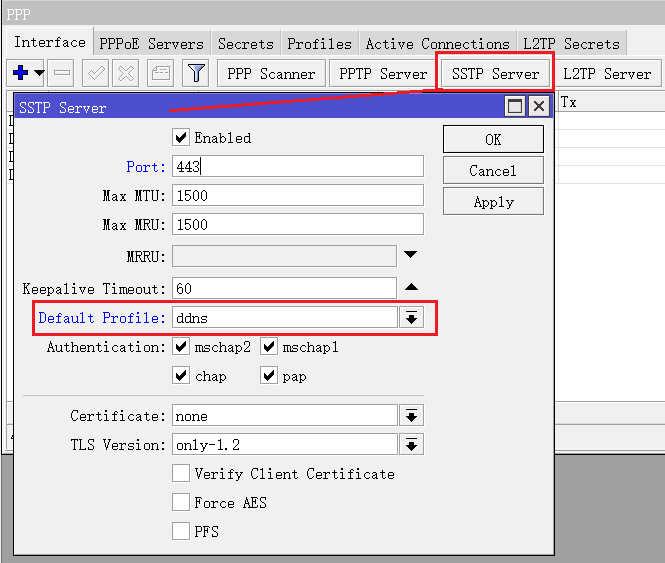
Task: Close the SSTP Server dialog window
Action: pyautogui.click(x=539, y=106)
